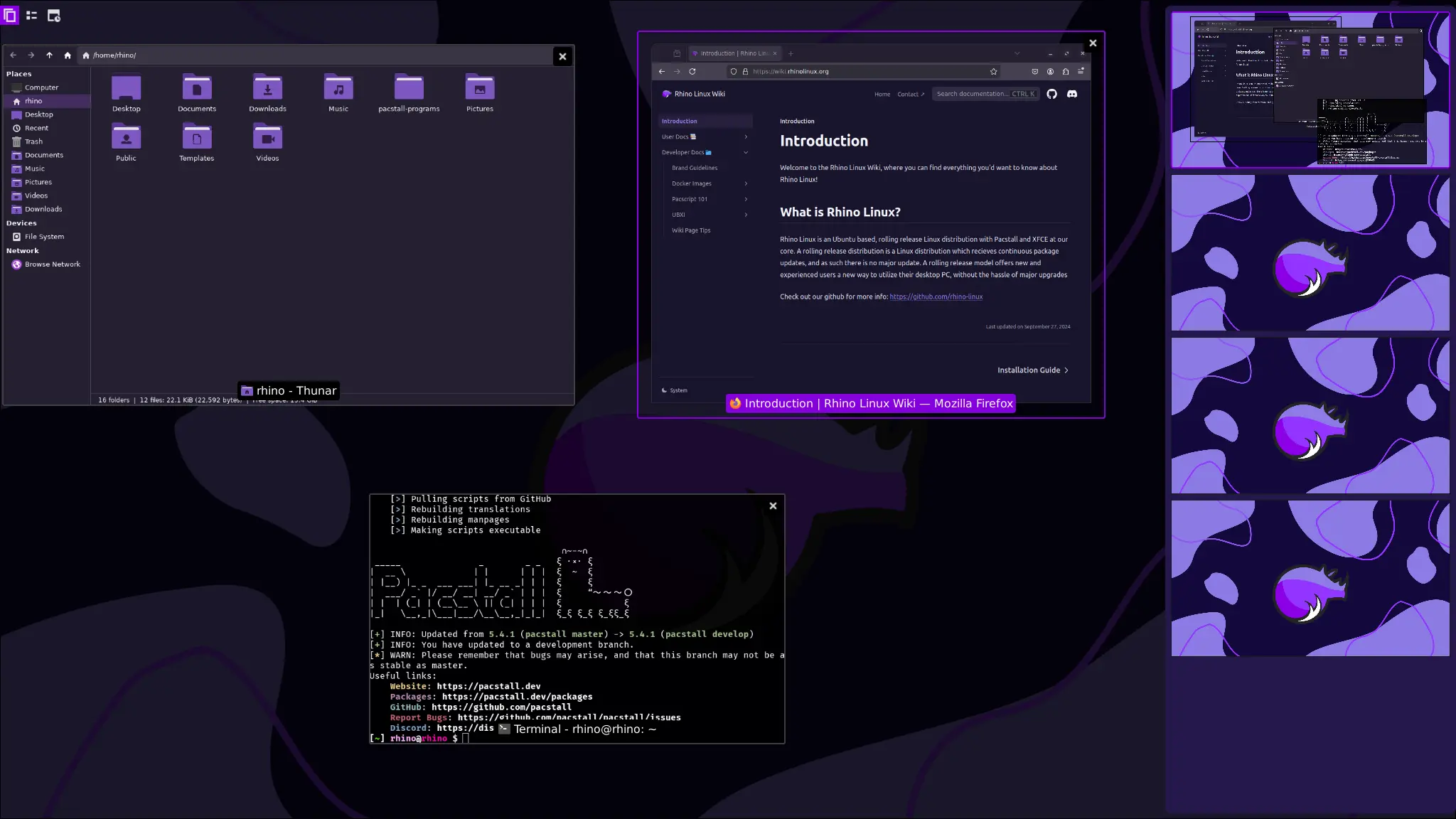Expand the UBXI sidebar entry
1456x819 pixels.
710,215
